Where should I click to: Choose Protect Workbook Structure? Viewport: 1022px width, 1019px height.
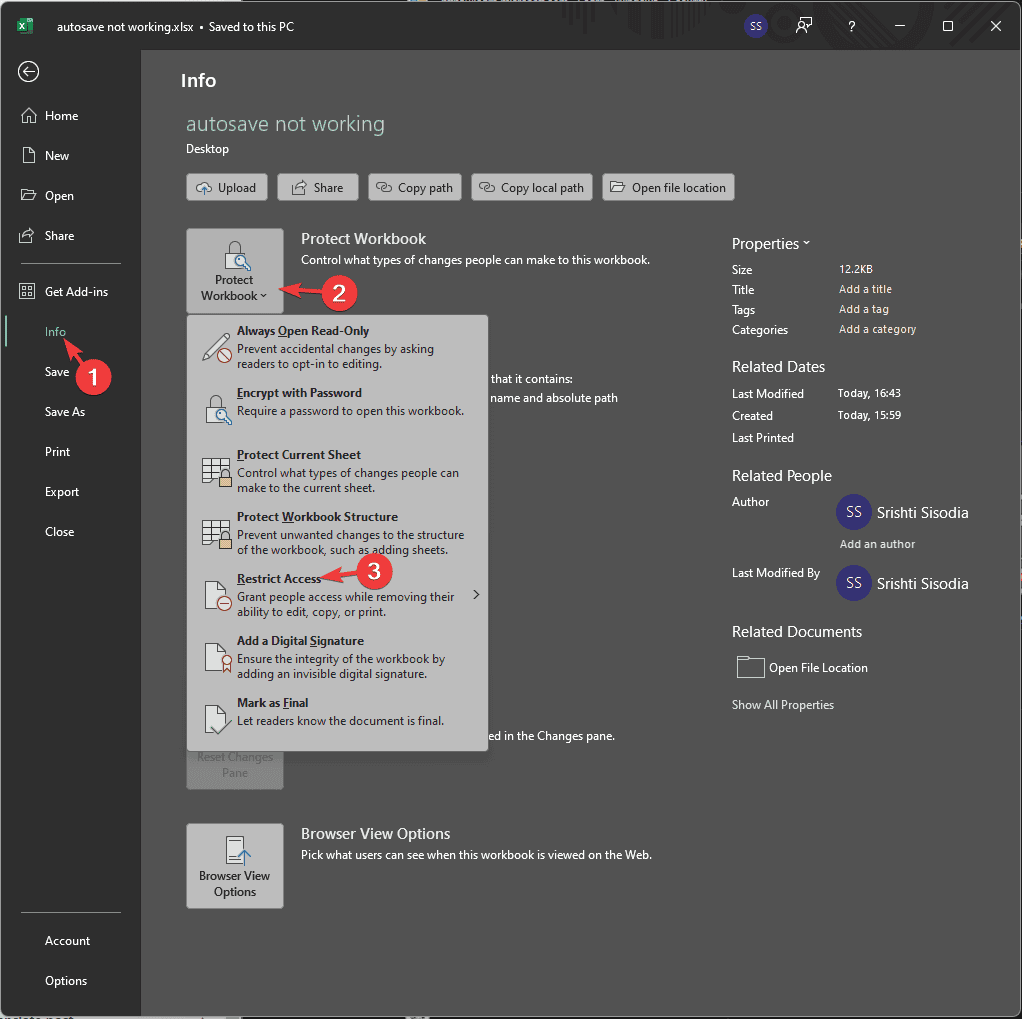pos(338,533)
